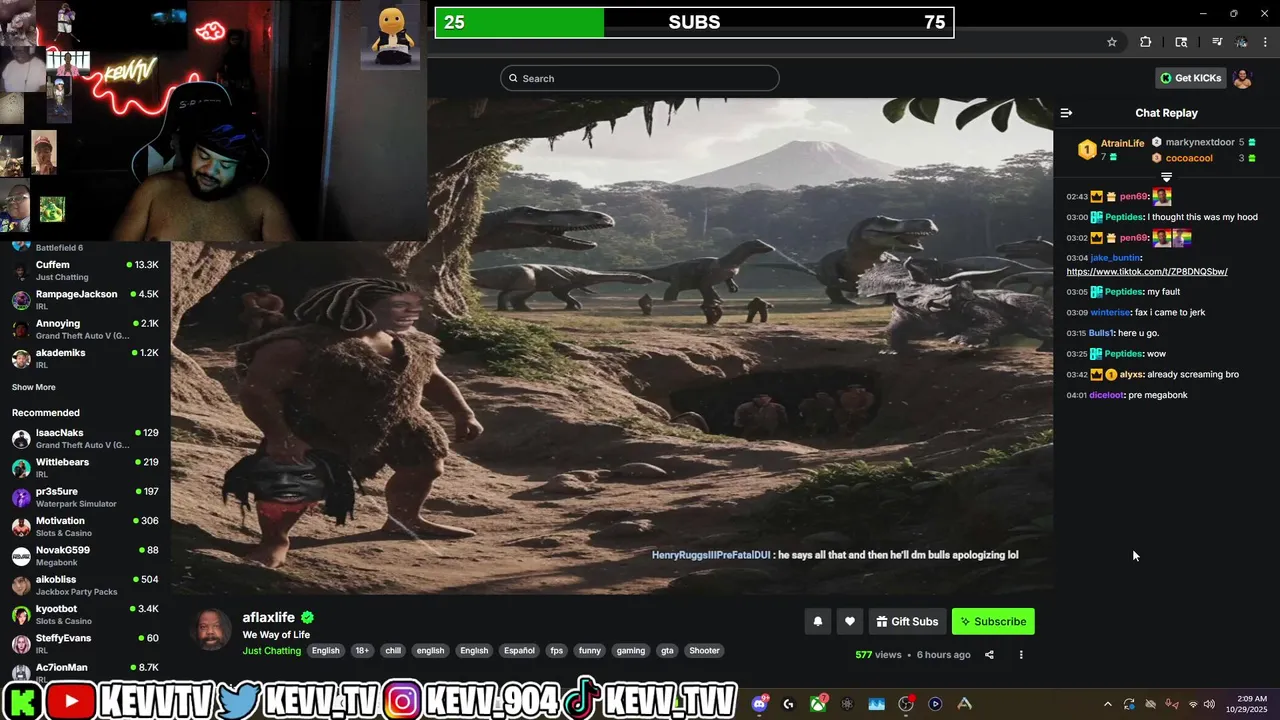Screen dimensions: 1280x720
Task: Click the Gift Subs button
Action: 907,621
